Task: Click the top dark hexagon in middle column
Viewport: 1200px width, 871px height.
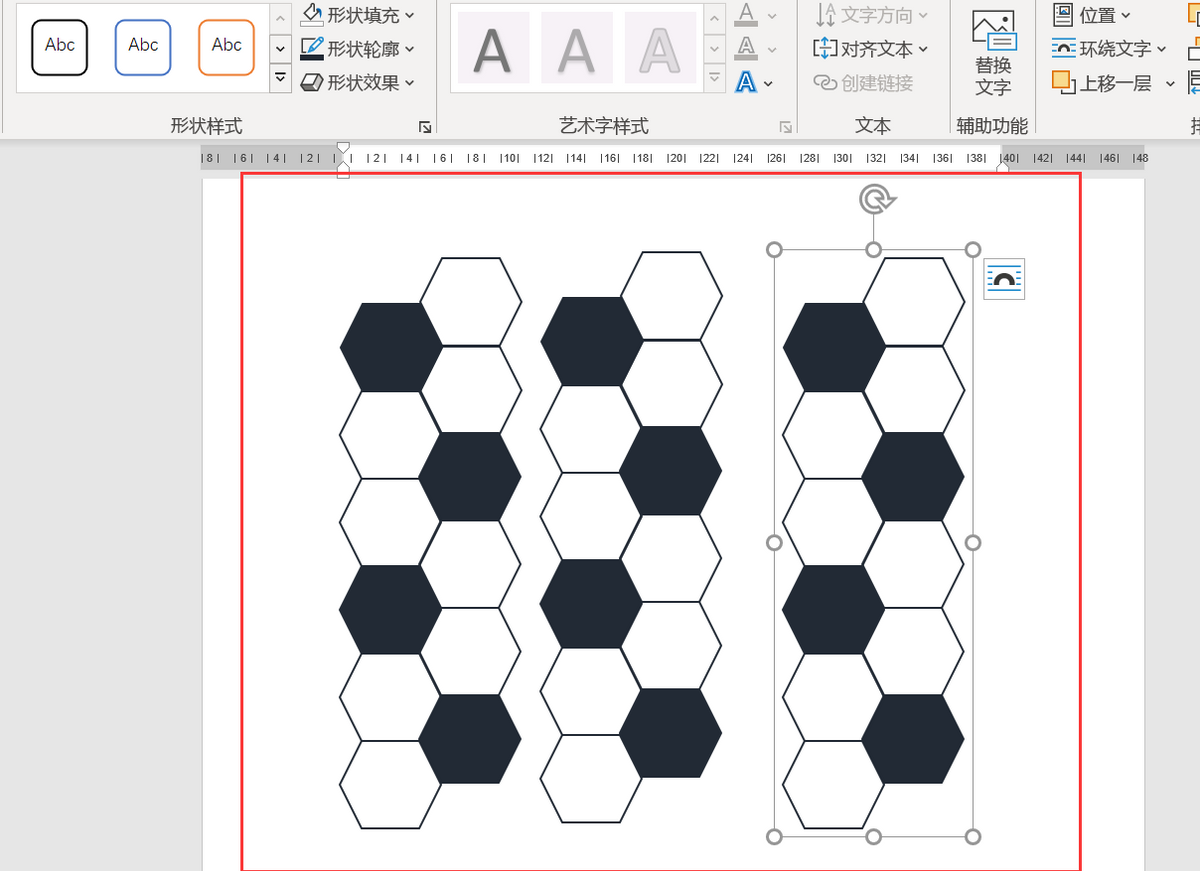Action: click(591, 341)
